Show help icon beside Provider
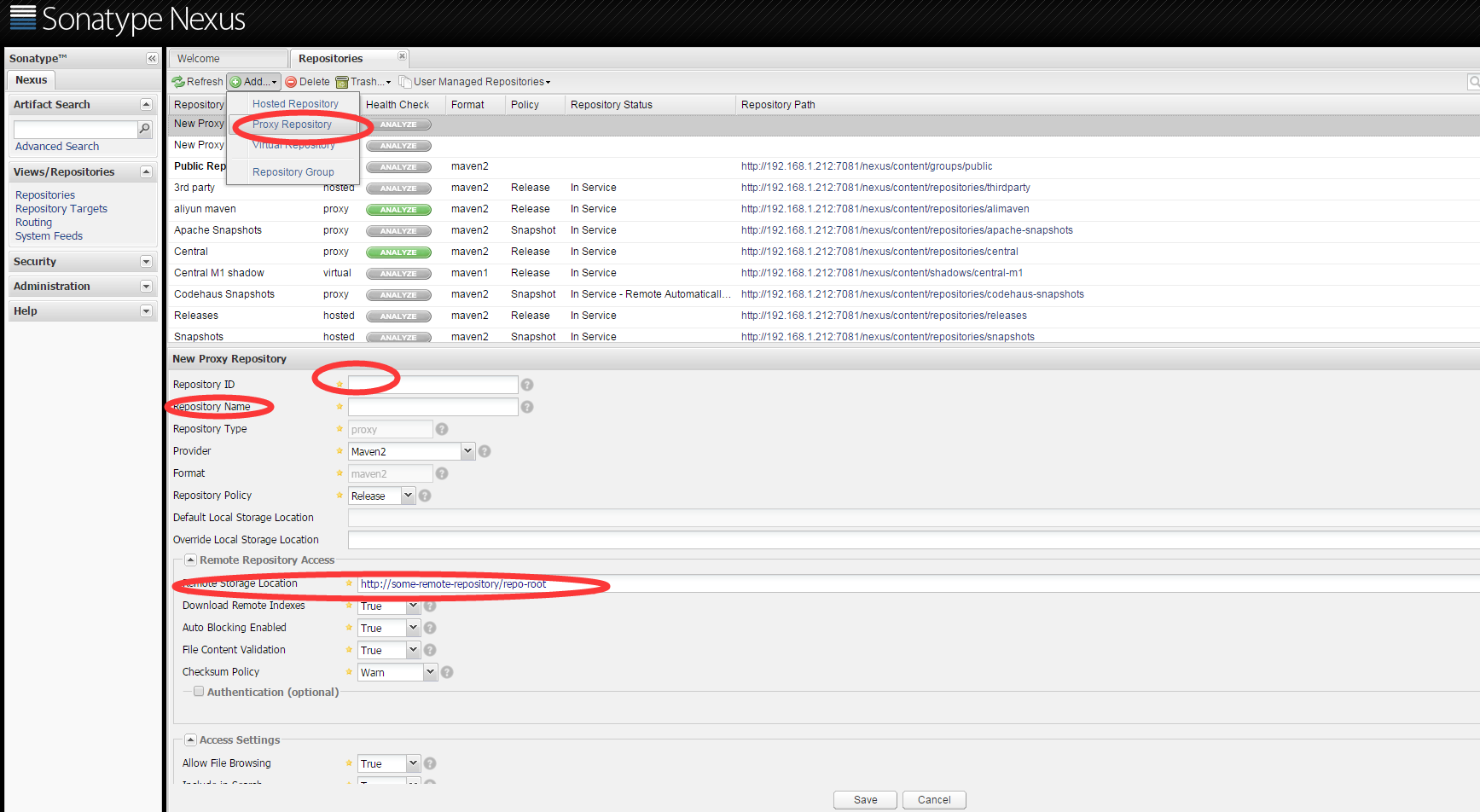This screenshot has height=812, width=1480. coord(485,451)
